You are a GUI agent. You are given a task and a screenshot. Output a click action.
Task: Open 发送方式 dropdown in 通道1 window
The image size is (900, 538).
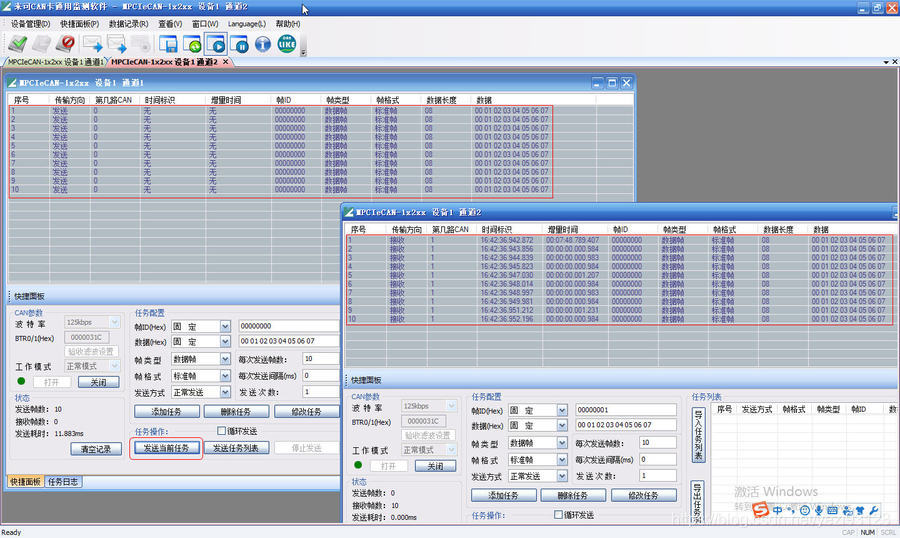225,392
